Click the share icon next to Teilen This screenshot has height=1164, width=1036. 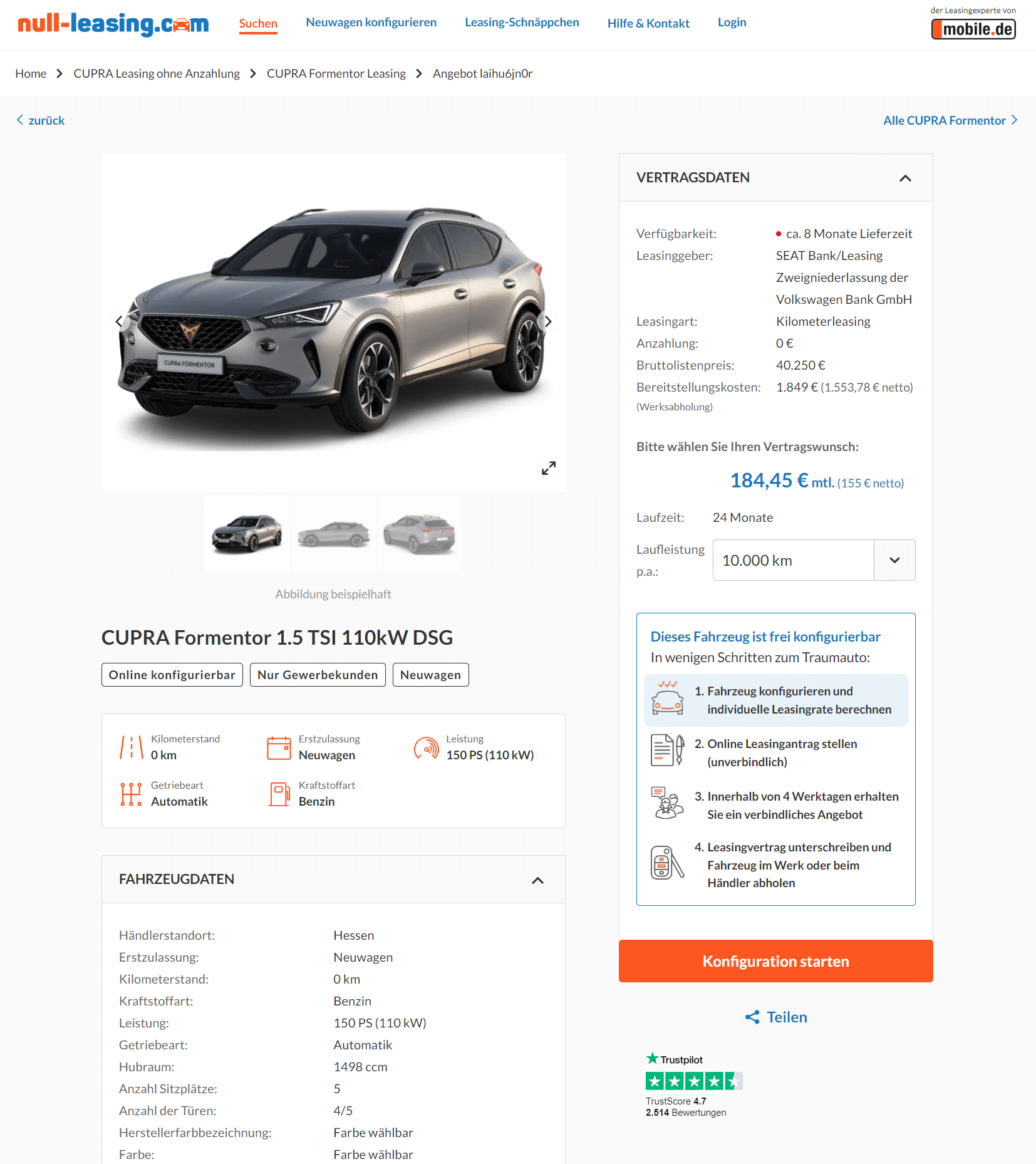752,1017
